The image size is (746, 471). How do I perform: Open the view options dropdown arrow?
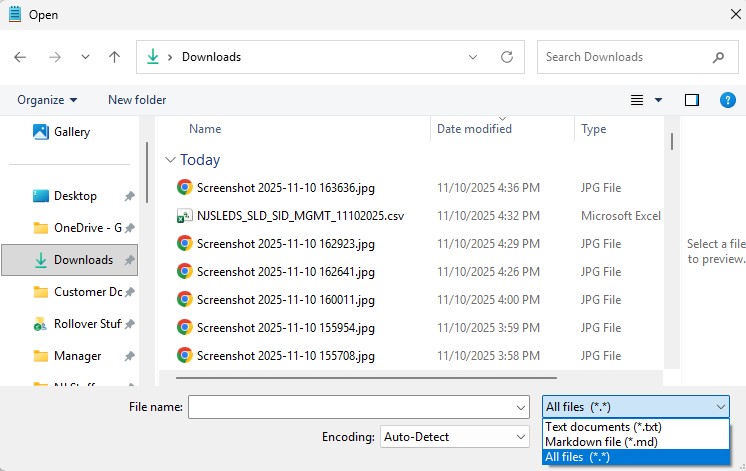coord(658,100)
